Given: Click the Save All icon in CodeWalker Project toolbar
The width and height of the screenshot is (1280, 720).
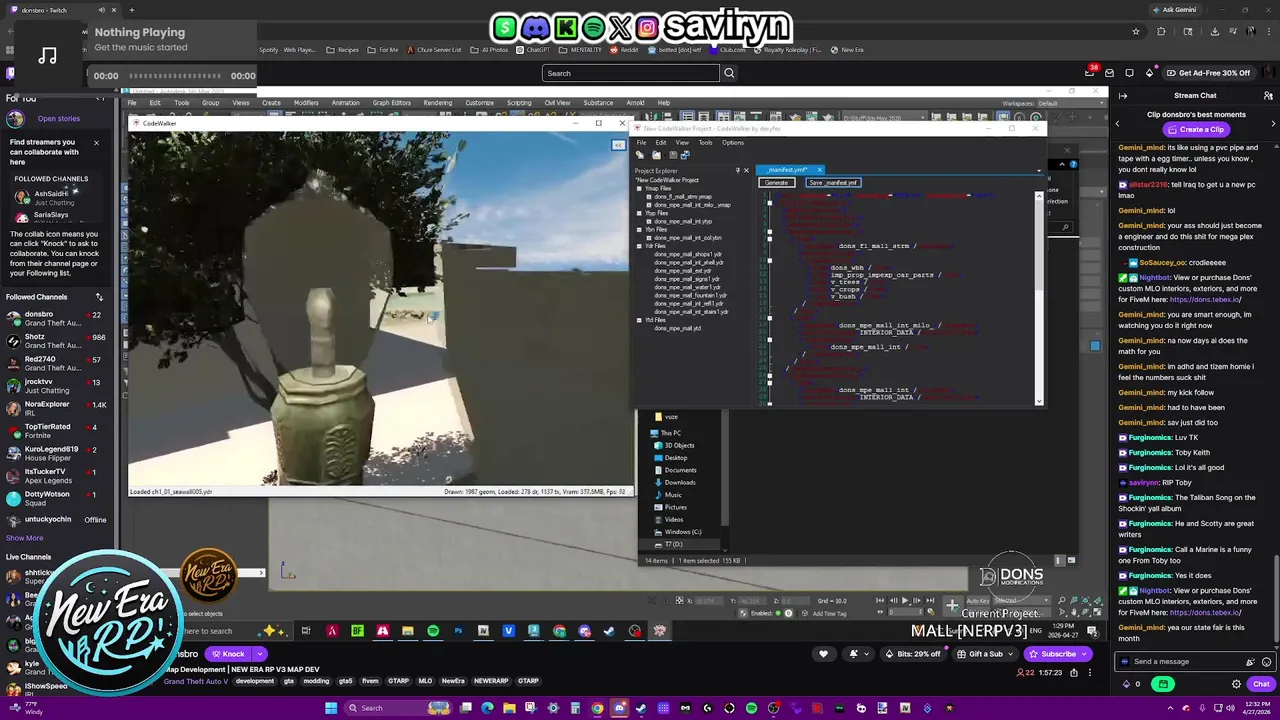Looking at the screenshot, I should (x=685, y=155).
